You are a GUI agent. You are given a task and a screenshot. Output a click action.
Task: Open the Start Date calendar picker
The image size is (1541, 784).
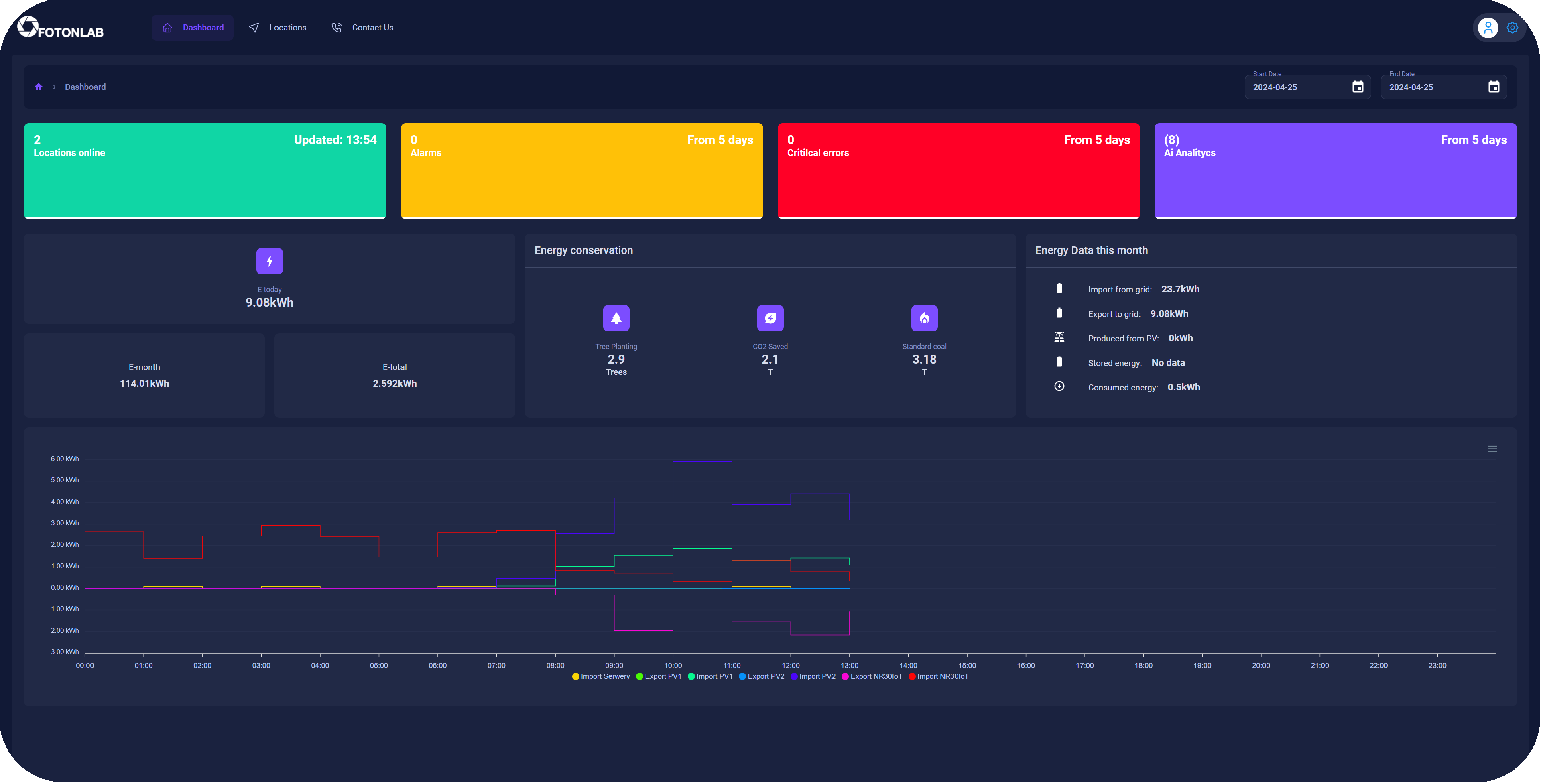pos(1358,87)
